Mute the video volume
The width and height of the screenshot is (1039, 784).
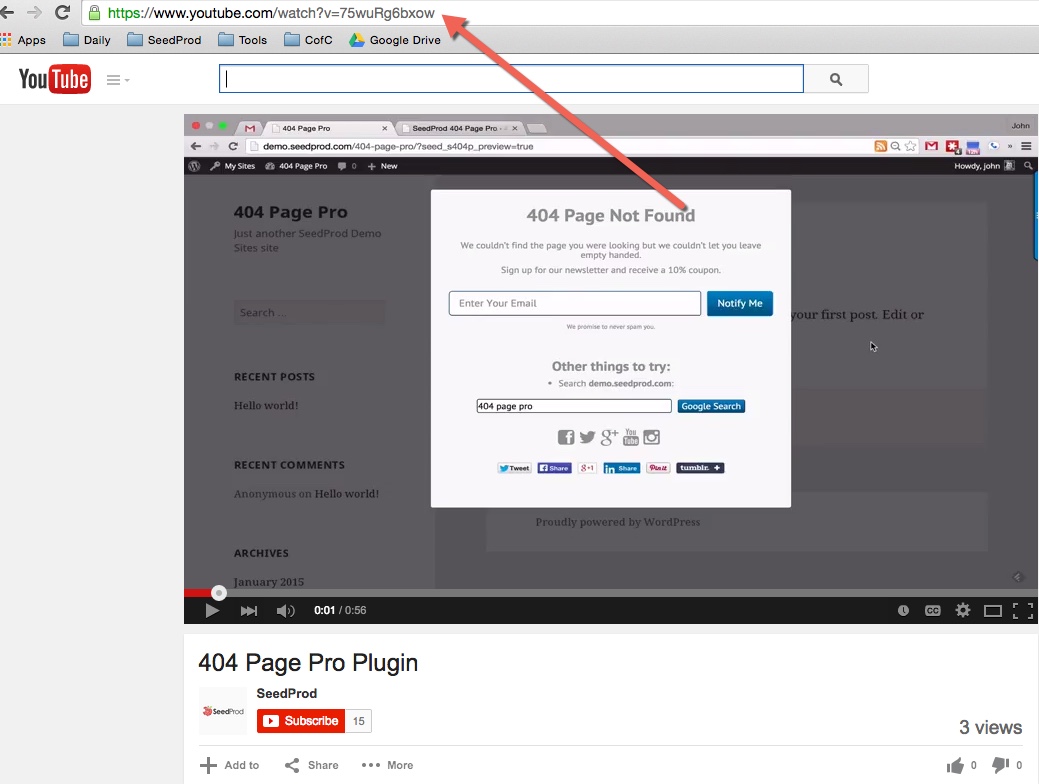coord(285,610)
